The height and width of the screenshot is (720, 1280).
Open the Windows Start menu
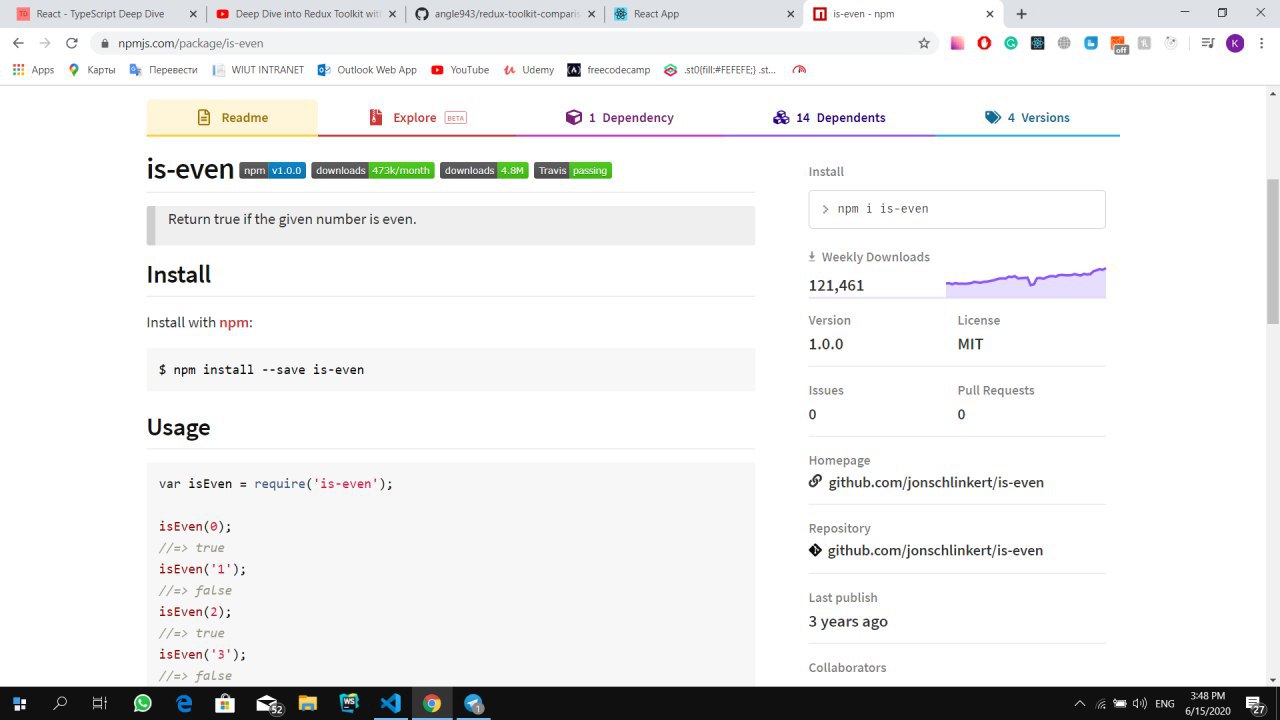19,703
